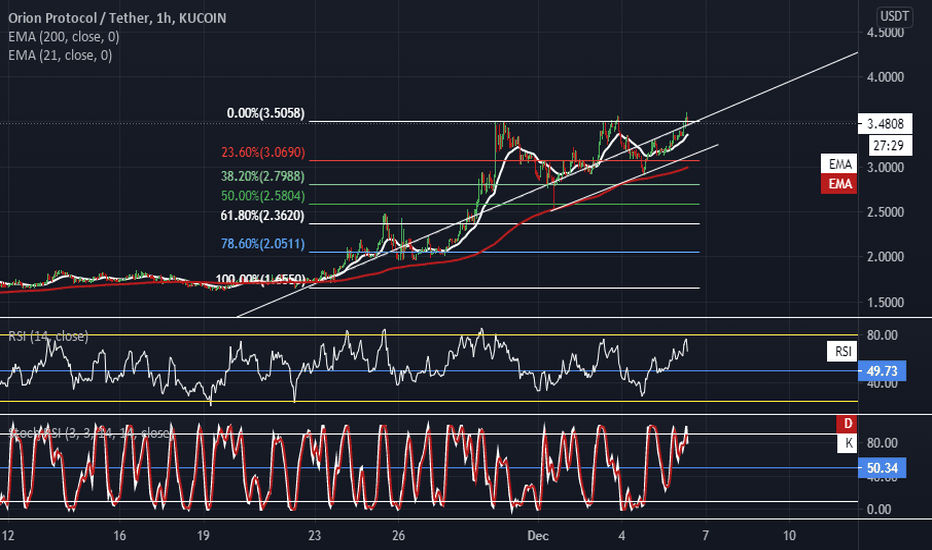Viewport: 932px width, 550px height.
Task: Select the Fibonacci 78.60%(2.0511) level label
Action: point(263,244)
